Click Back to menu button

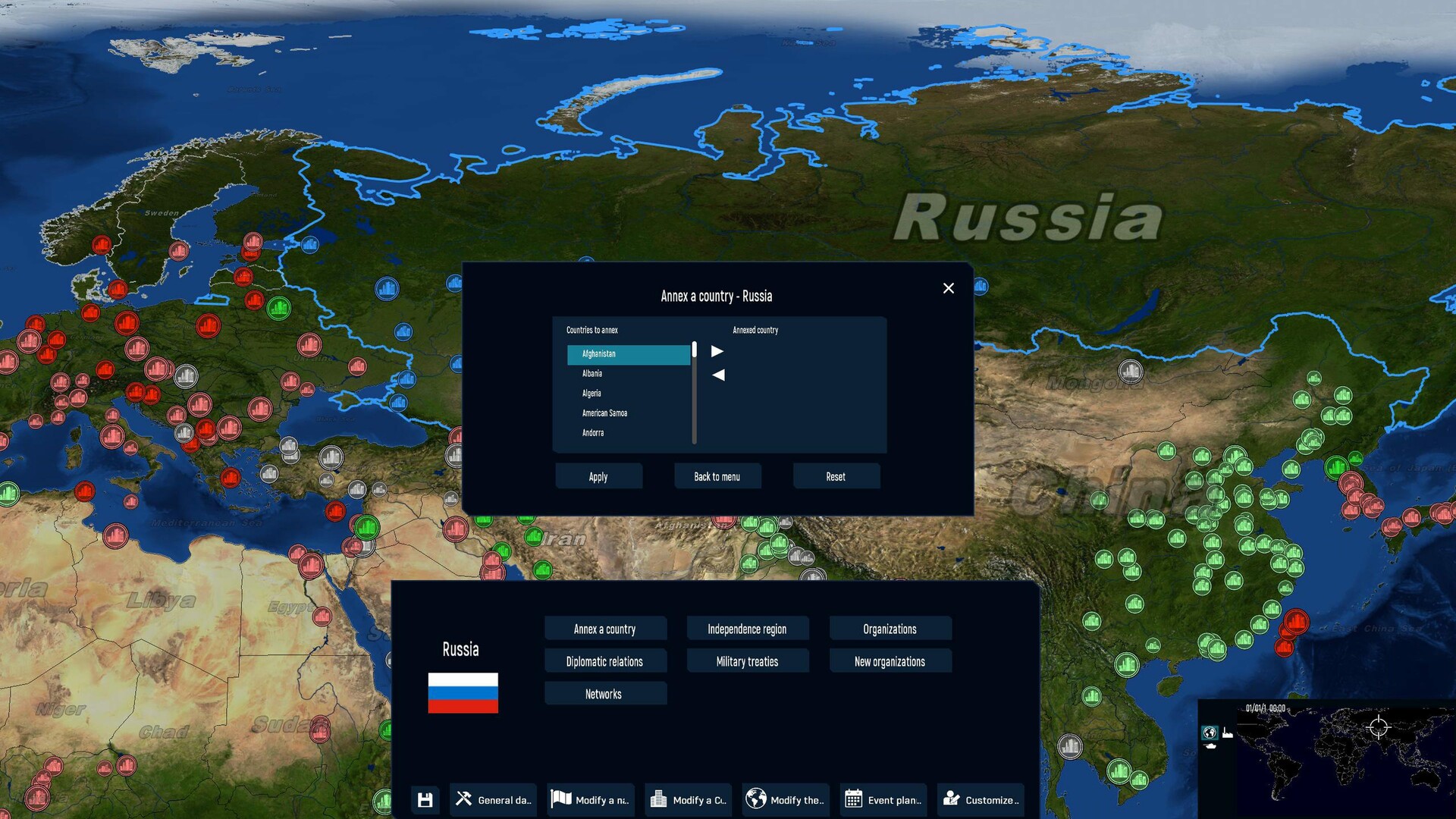[x=717, y=476]
